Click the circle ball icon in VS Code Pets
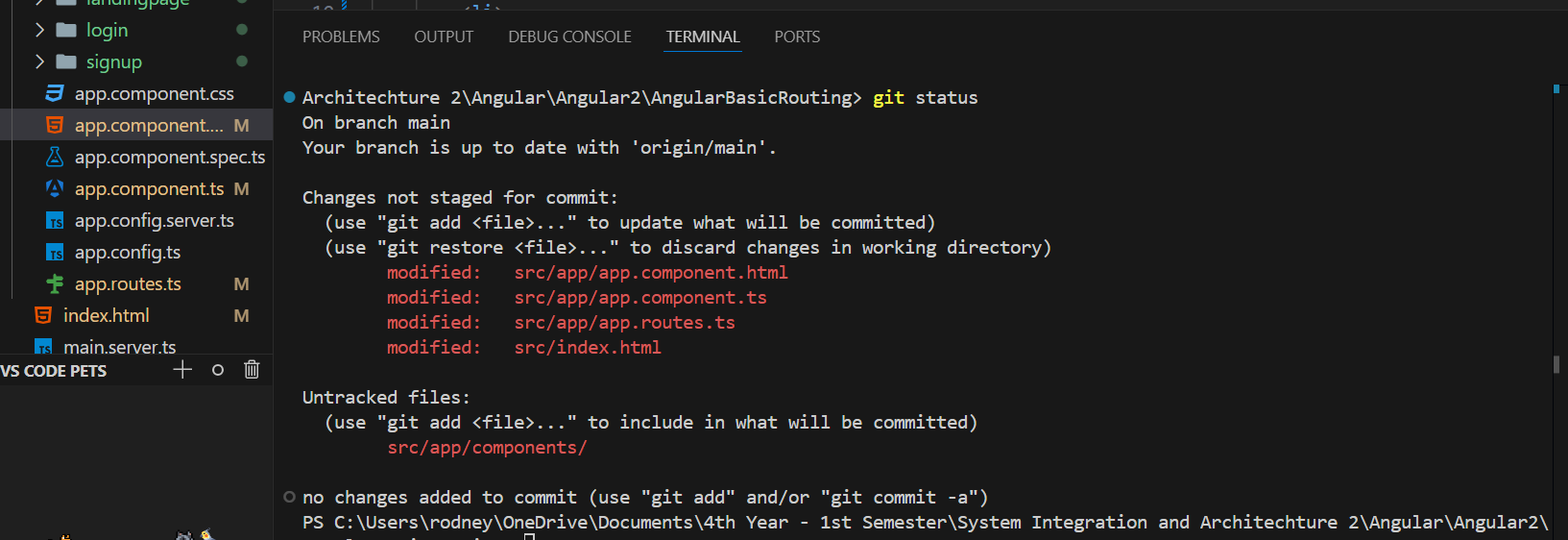The width and height of the screenshot is (1568, 540). tap(218, 370)
